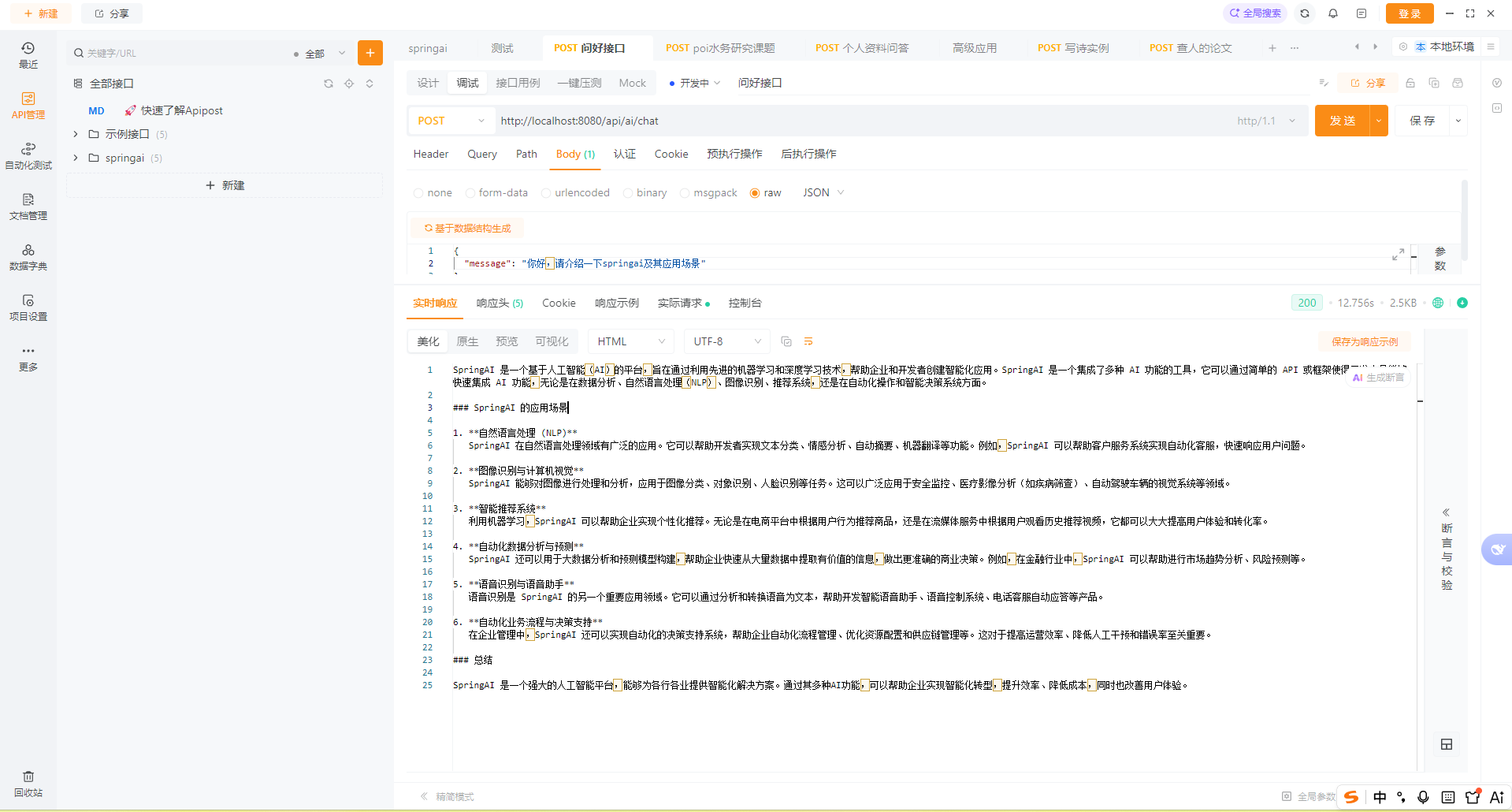Open the tab bar more options (…)
Viewport: 1512px width, 812px height.
[1295, 48]
